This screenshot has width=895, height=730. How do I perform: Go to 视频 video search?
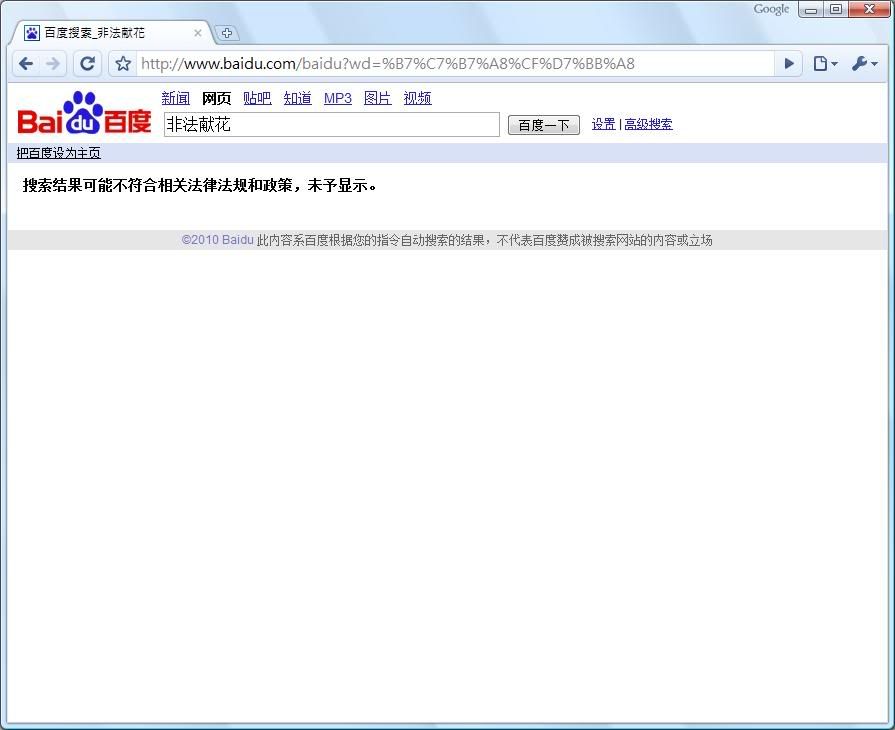(417, 98)
